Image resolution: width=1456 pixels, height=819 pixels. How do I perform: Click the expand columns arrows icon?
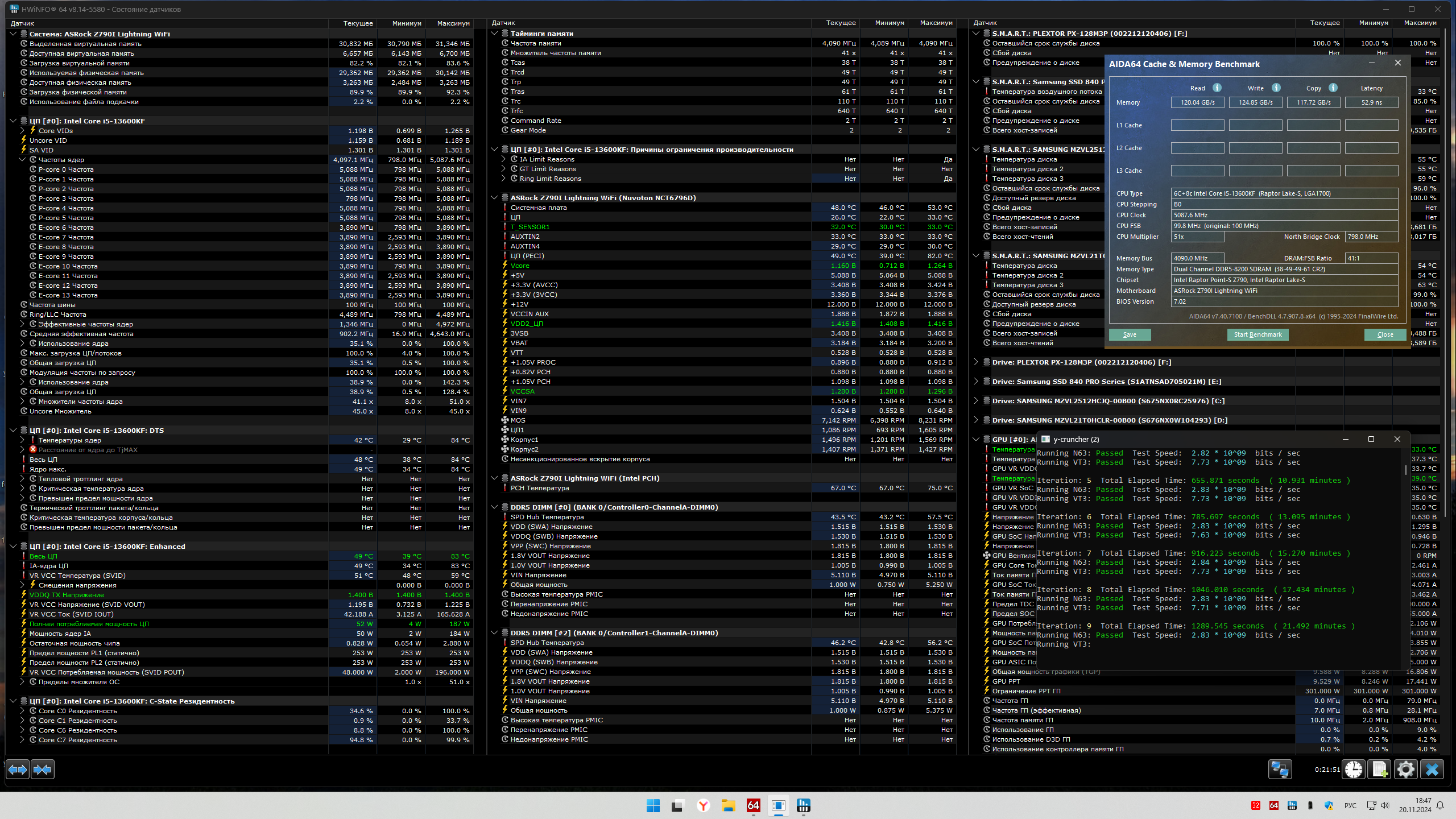(18, 770)
